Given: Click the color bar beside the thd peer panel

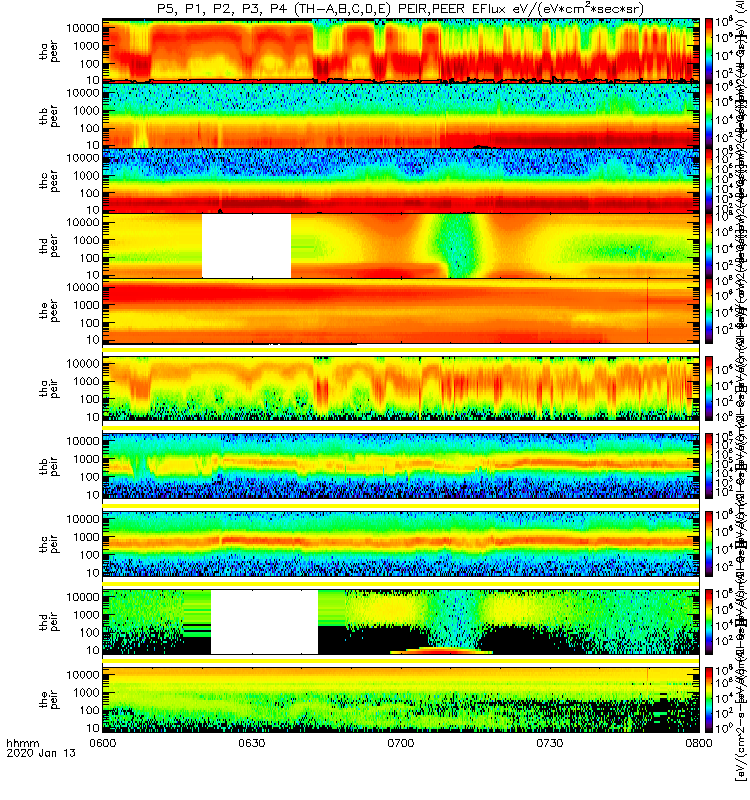Looking at the screenshot, I should pyautogui.click(x=709, y=245).
